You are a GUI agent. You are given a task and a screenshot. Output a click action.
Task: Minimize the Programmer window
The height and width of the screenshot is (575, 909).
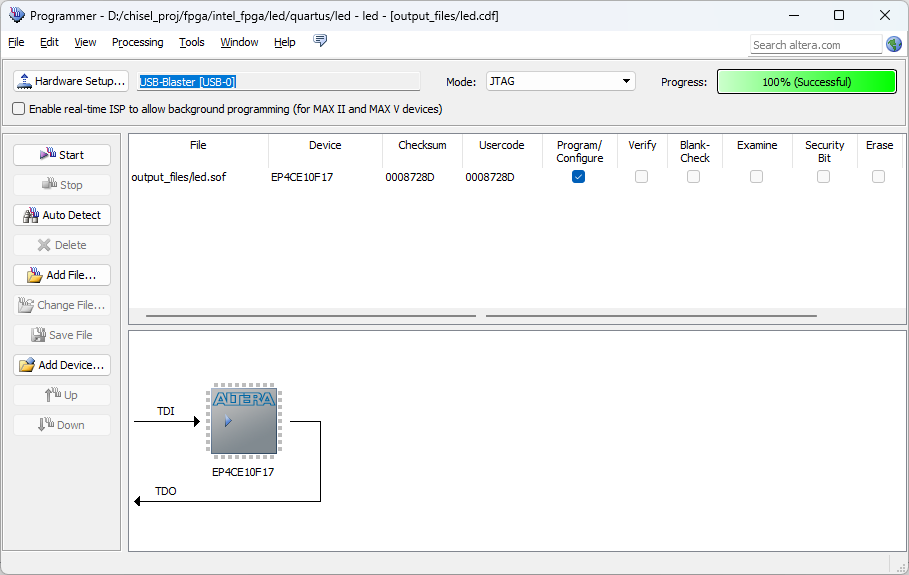point(794,15)
